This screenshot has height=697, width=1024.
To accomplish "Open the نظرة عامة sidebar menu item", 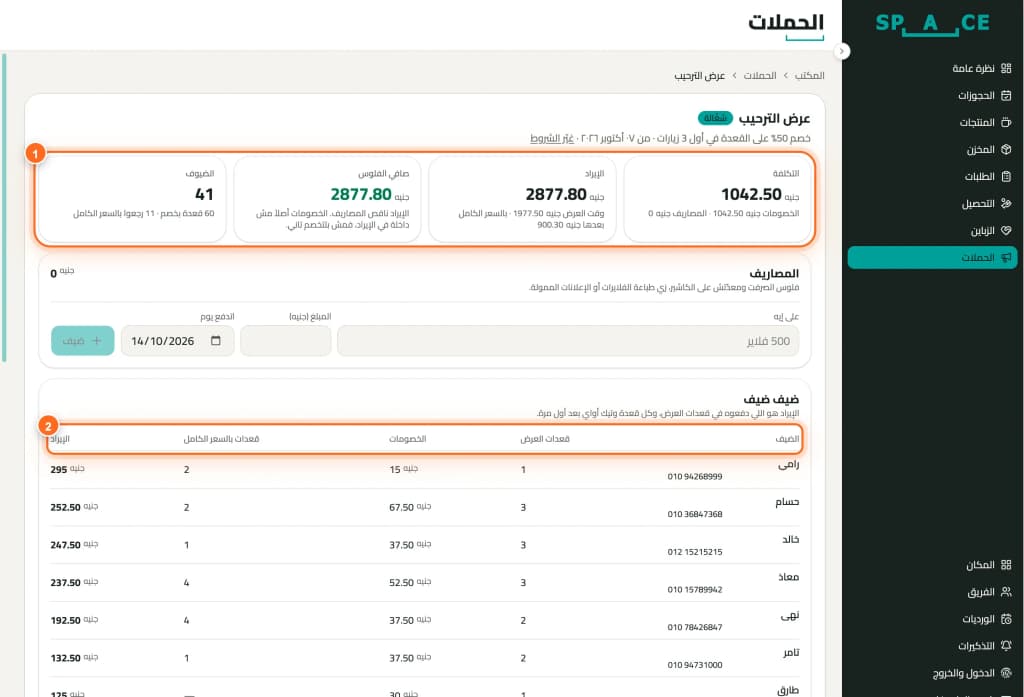I will [x=932, y=68].
